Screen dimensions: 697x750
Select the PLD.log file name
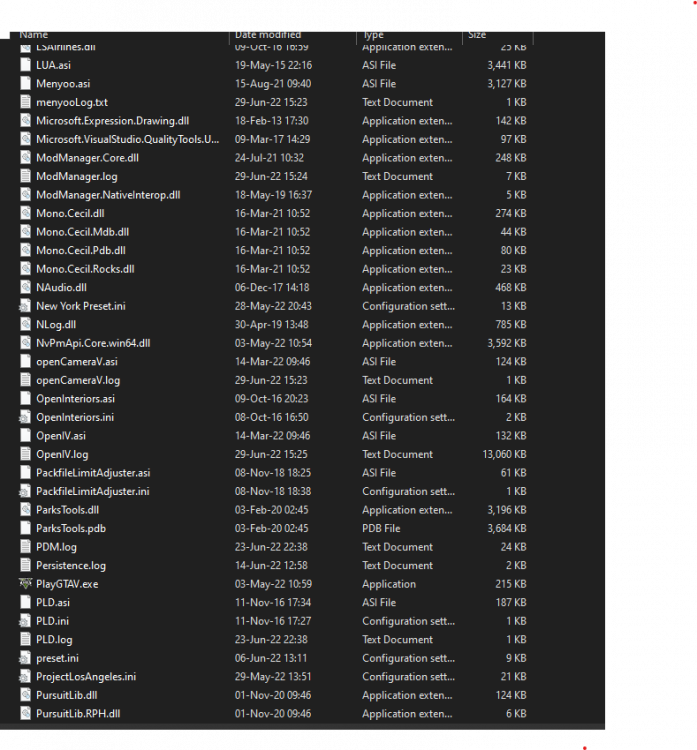pos(54,640)
